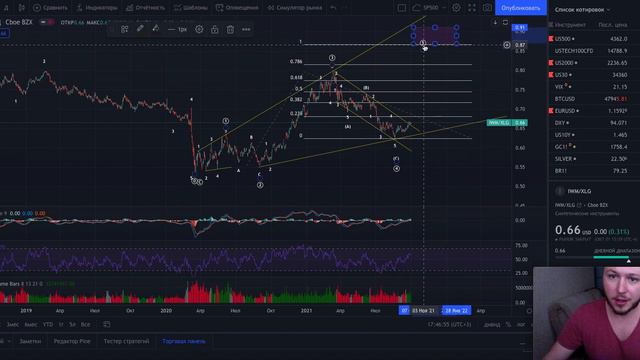Open the Тестер стратегий tab
Screen dimensions: 640x360
[x=126, y=341]
